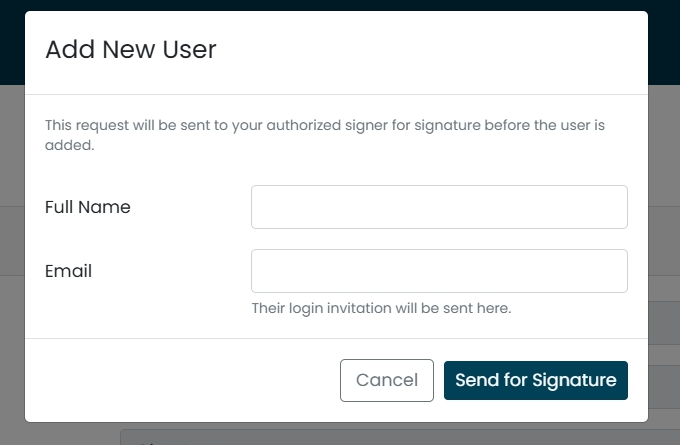Cancel the Add New User dialog
The image size is (680, 445).
pyautogui.click(x=386, y=380)
